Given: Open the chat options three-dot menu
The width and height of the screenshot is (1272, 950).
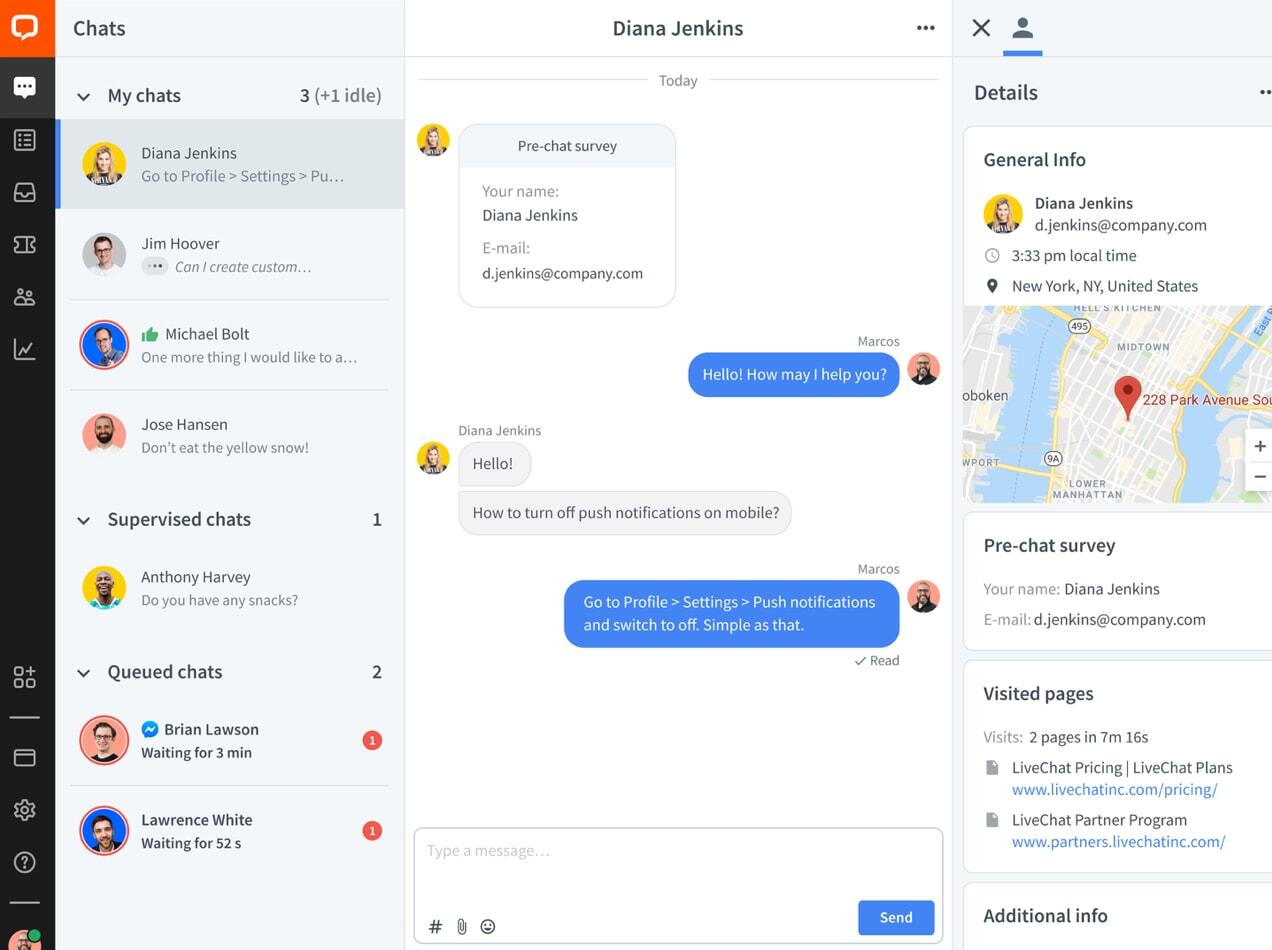Looking at the screenshot, I should (x=925, y=28).
